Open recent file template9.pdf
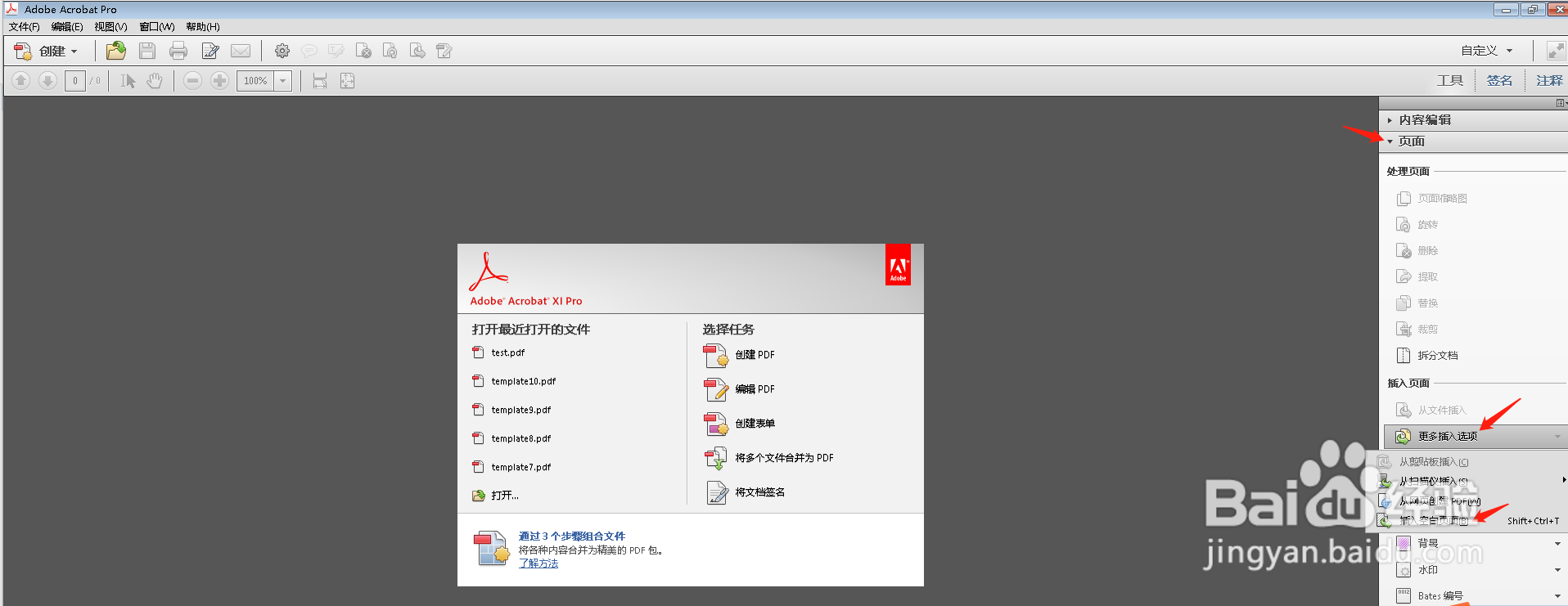 point(520,410)
